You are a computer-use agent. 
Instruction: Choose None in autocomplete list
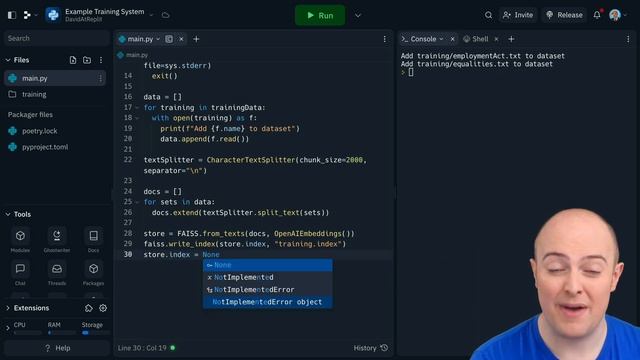tap(268, 265)
